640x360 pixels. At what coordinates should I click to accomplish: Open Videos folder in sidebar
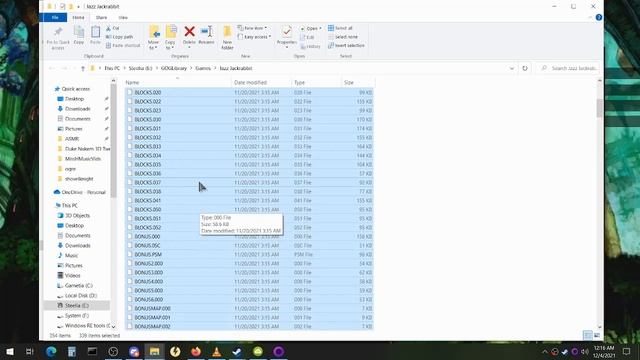69,276
